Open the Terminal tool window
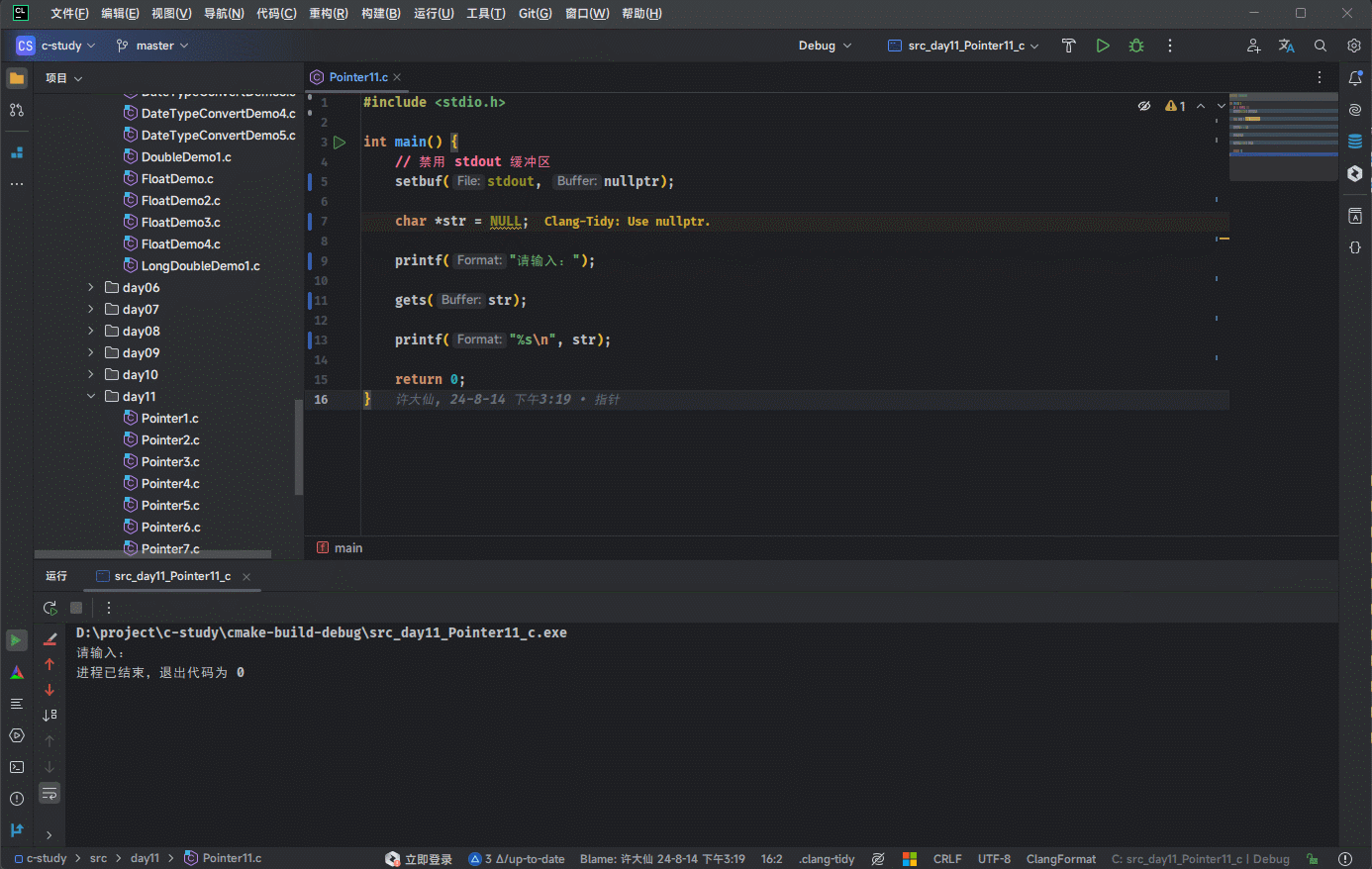 (17, 767)
